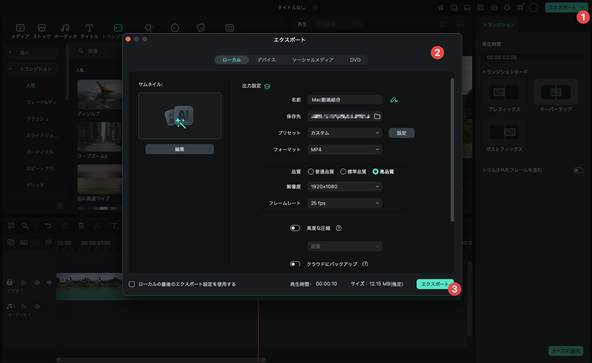This screenshot has height=363, width=592.
Task: Select the 標準品質 quality radio button
Action: 343,171
